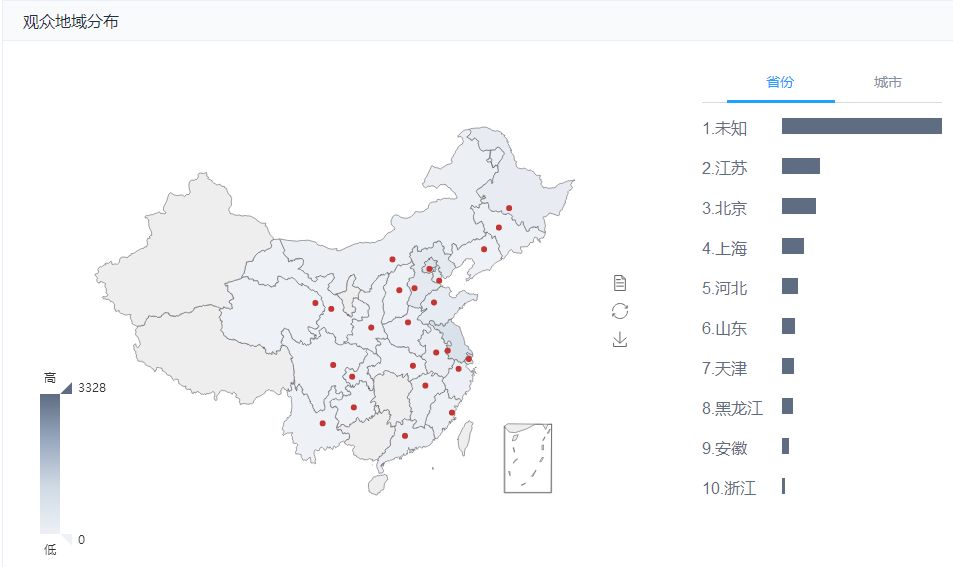Screen dimensions: 953x567
Task: Click Taiwan island on the map
Action: pyautogui.click(x=465, y=438)
